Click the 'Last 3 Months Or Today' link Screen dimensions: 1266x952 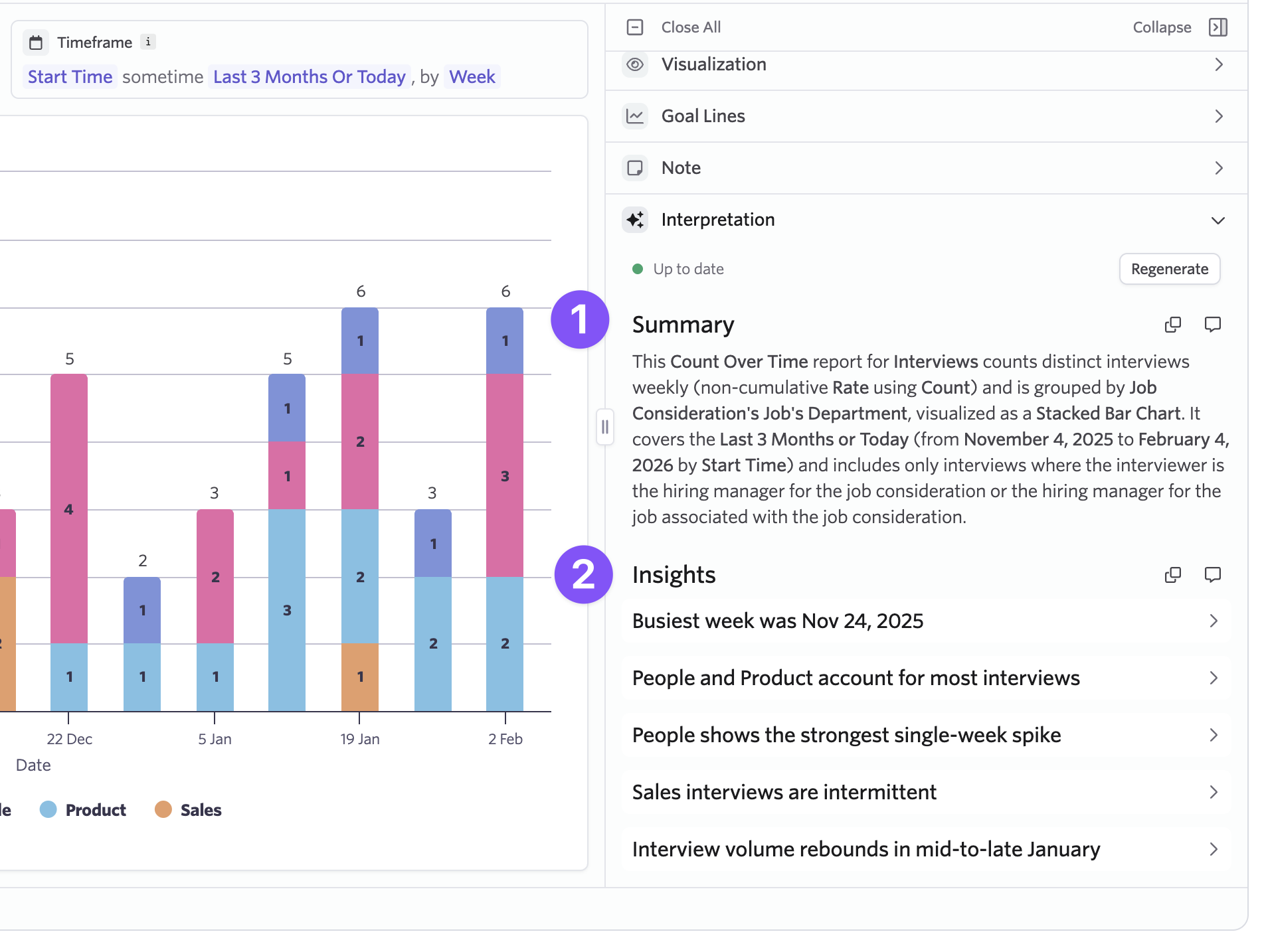309,77
